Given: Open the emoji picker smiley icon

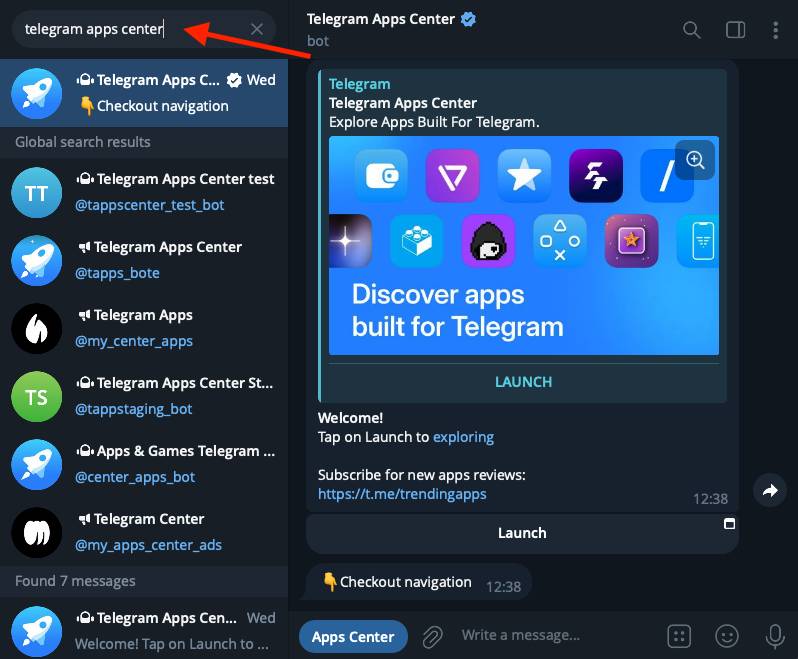Looking at the screenshot, I should click(726, 636).
